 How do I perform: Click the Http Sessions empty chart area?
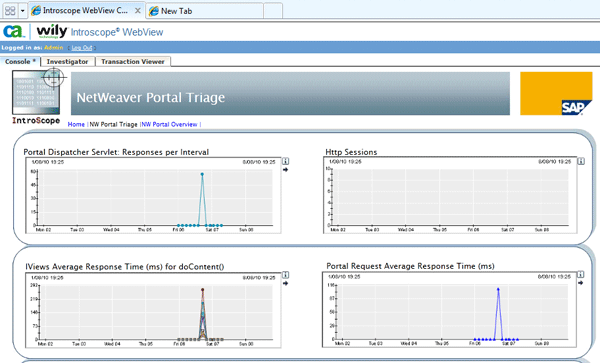pos(450,197)
